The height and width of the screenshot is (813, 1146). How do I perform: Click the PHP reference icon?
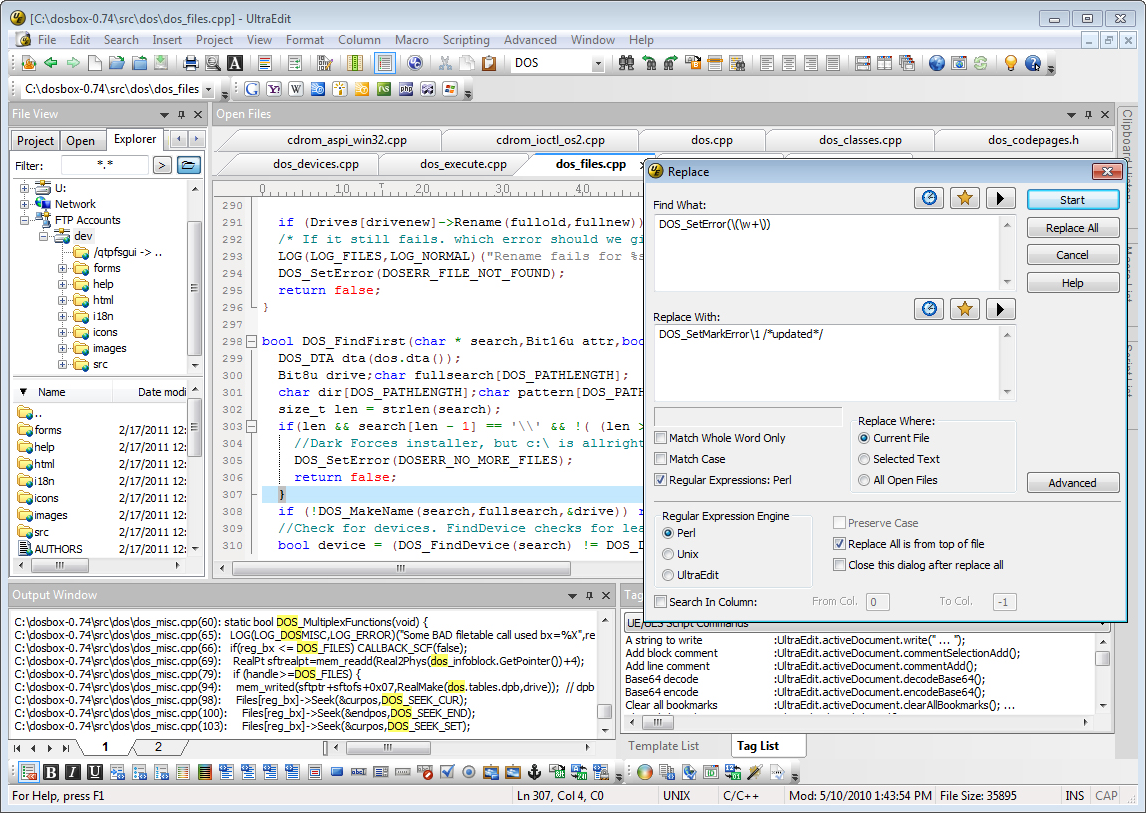(406, 89)
